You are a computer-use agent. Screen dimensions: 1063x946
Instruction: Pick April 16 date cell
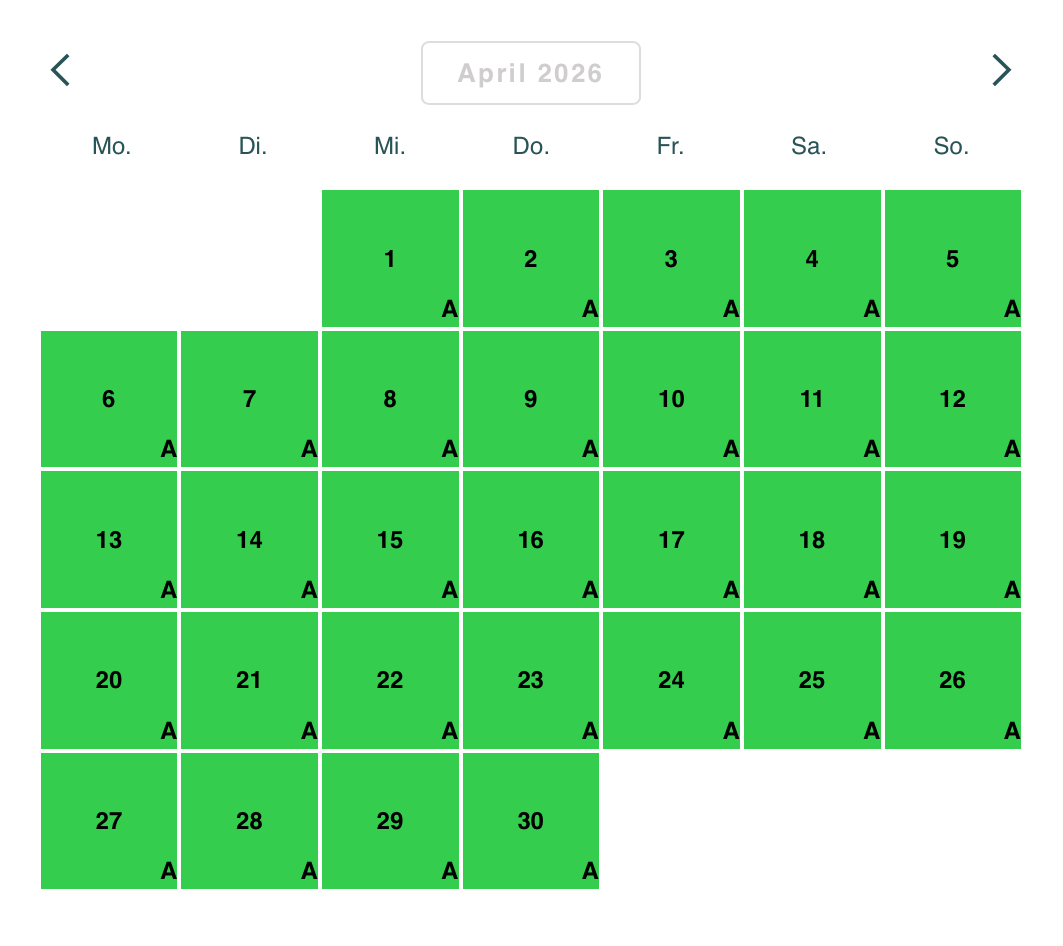pyautogui.click(x=530, y=540)
